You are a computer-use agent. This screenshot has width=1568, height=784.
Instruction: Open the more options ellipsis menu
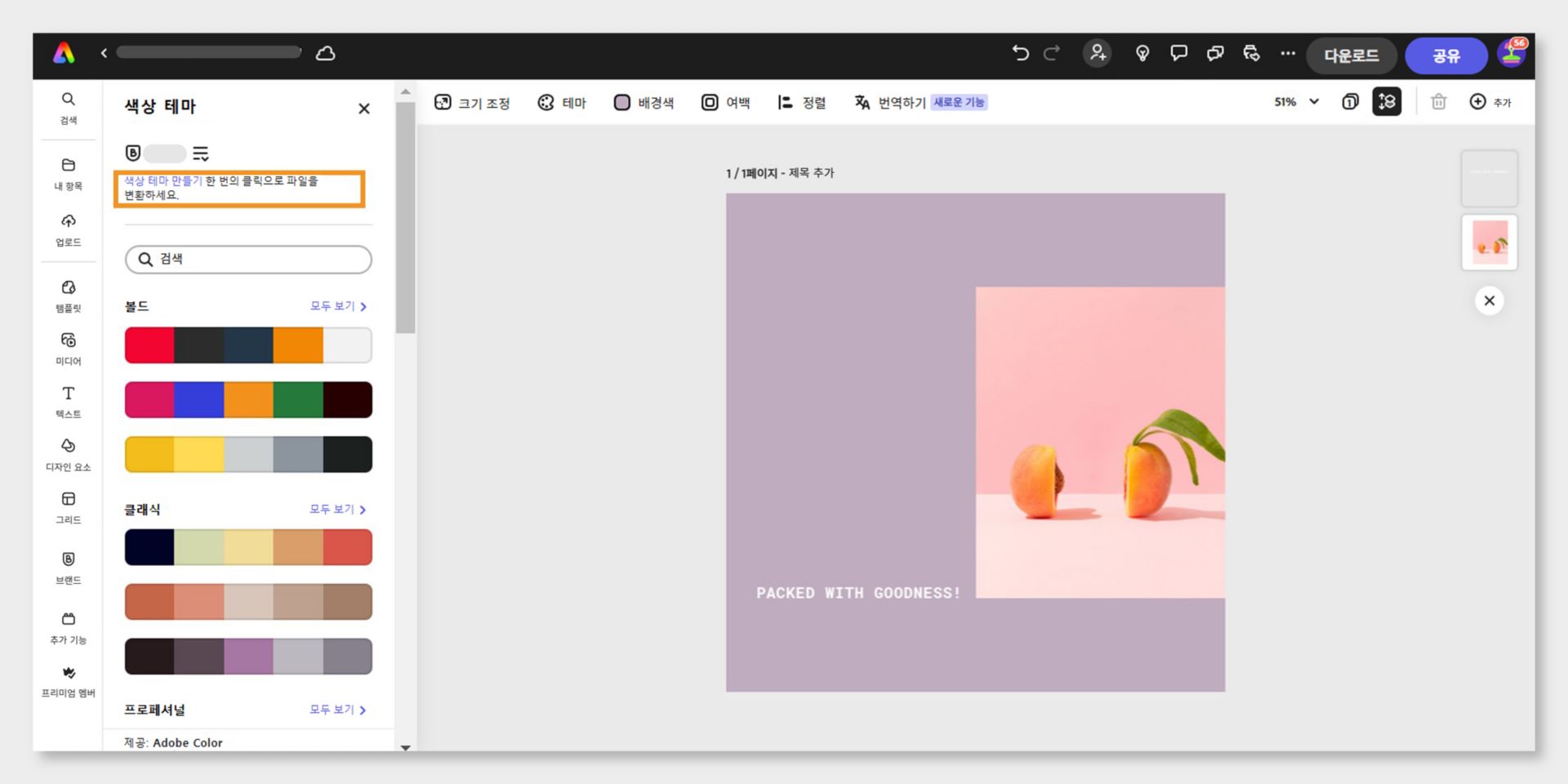point(1288,53)
